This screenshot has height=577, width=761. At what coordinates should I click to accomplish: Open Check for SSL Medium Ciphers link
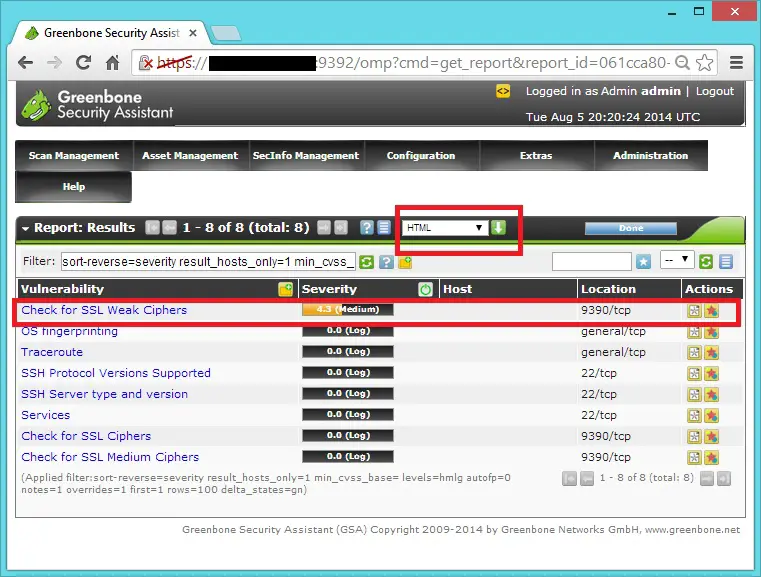110,457
